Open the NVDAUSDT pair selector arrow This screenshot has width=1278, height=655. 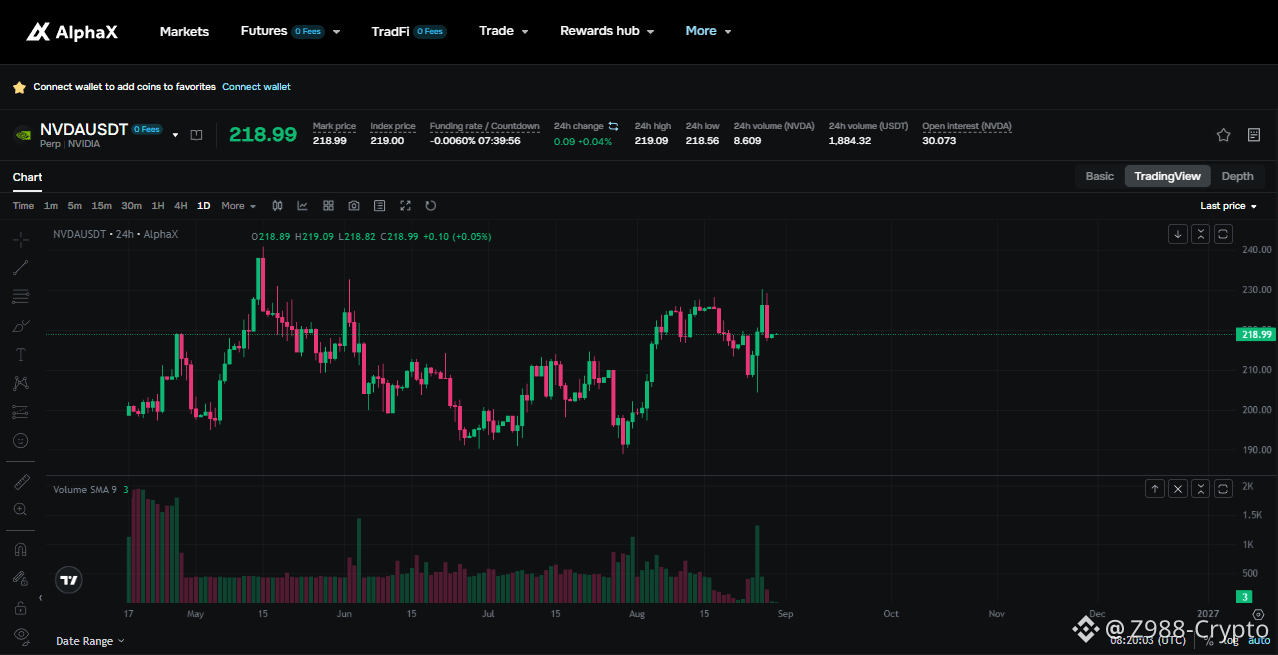pyautogui.click(x=176, y=135)
